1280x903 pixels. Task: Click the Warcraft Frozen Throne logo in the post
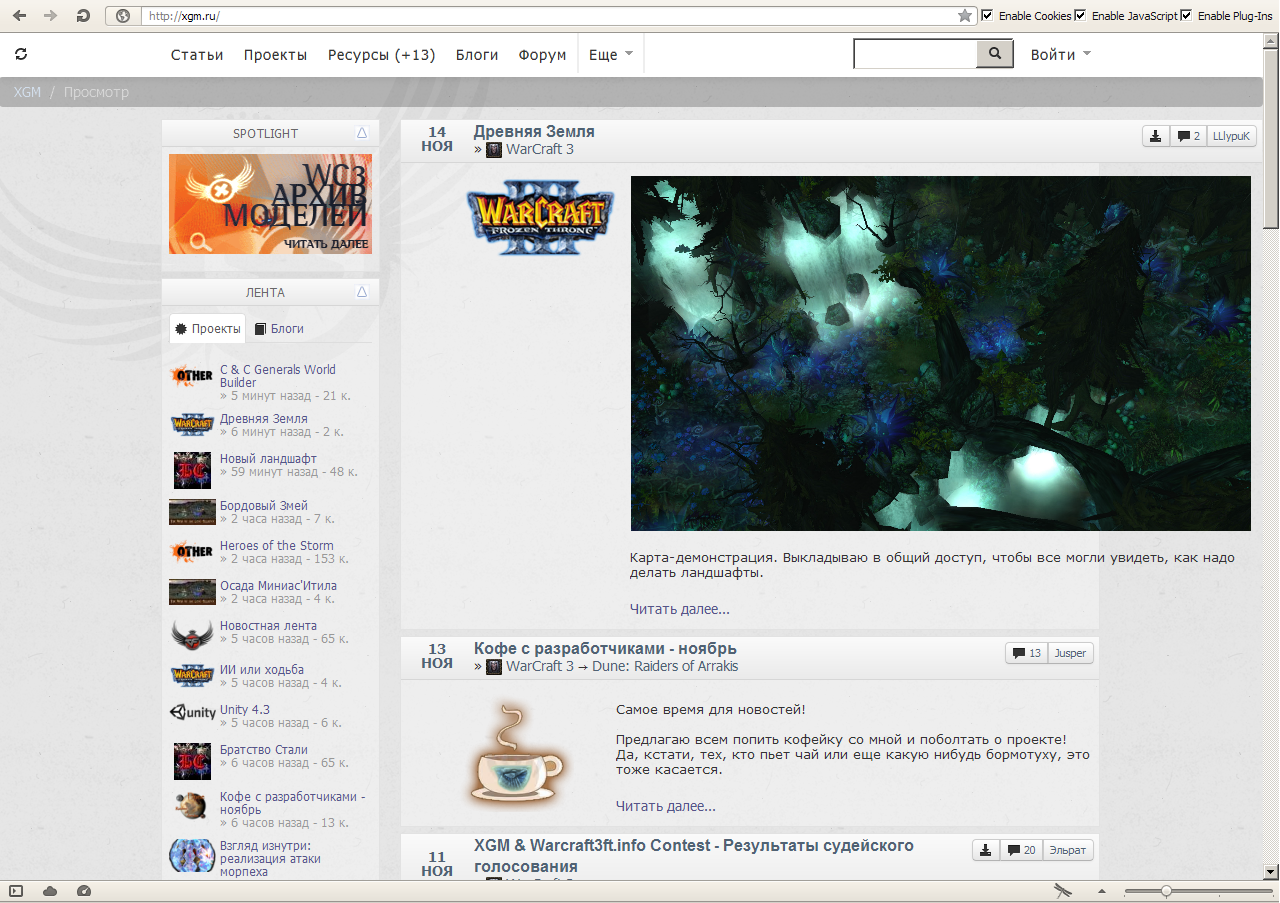tap(540, 217)
